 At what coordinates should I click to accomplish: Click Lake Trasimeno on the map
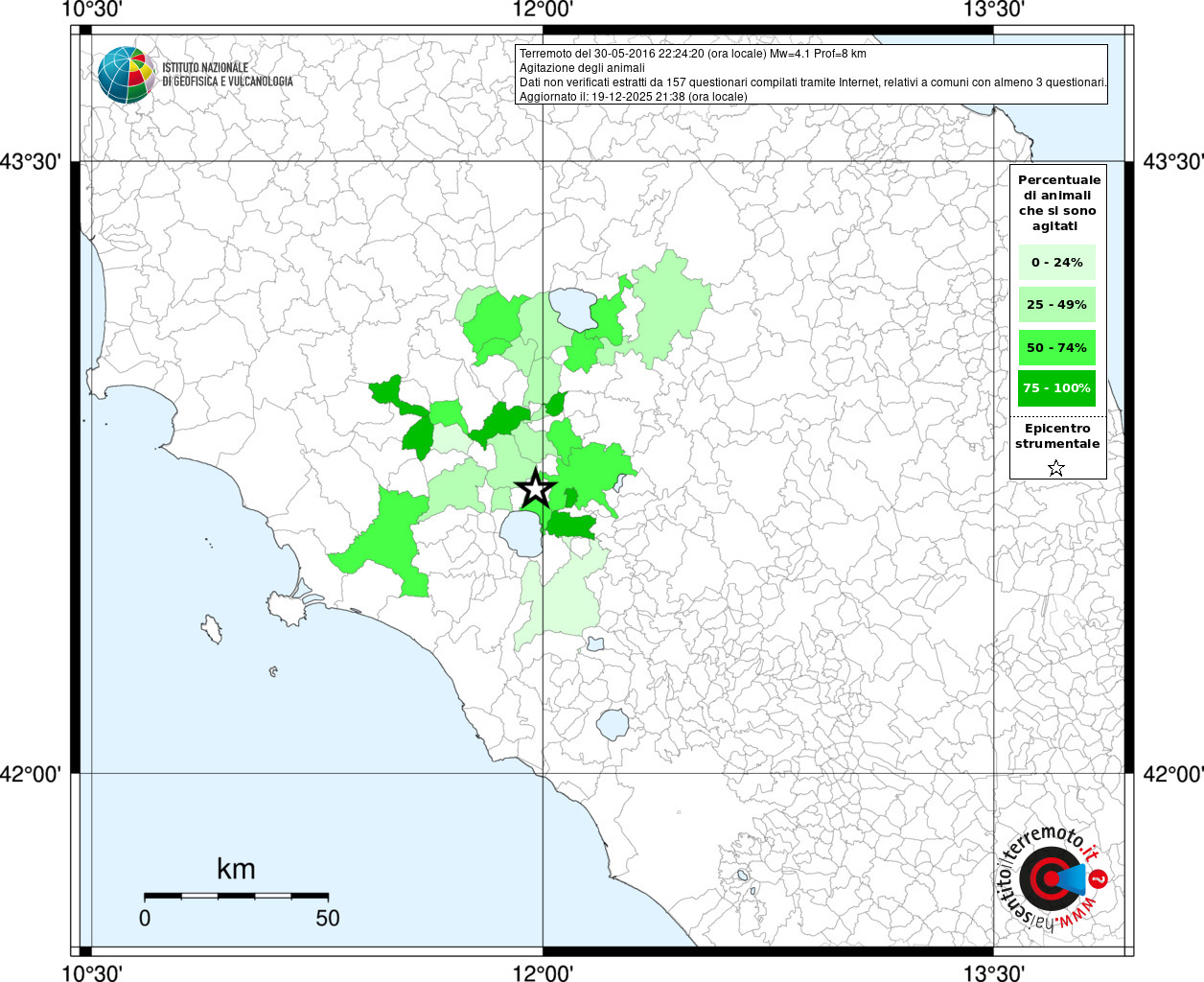pos(572,308)
